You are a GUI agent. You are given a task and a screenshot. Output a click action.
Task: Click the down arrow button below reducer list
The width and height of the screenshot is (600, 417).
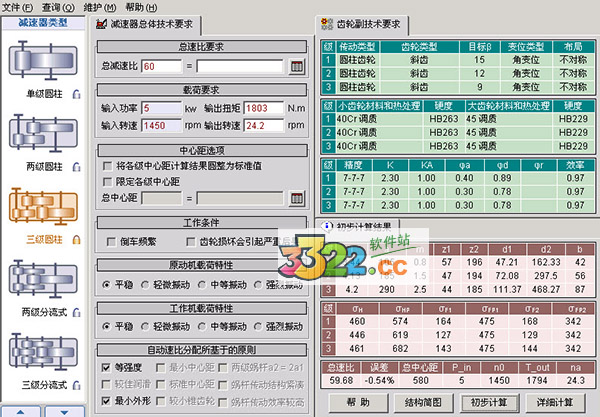point(64,412)
